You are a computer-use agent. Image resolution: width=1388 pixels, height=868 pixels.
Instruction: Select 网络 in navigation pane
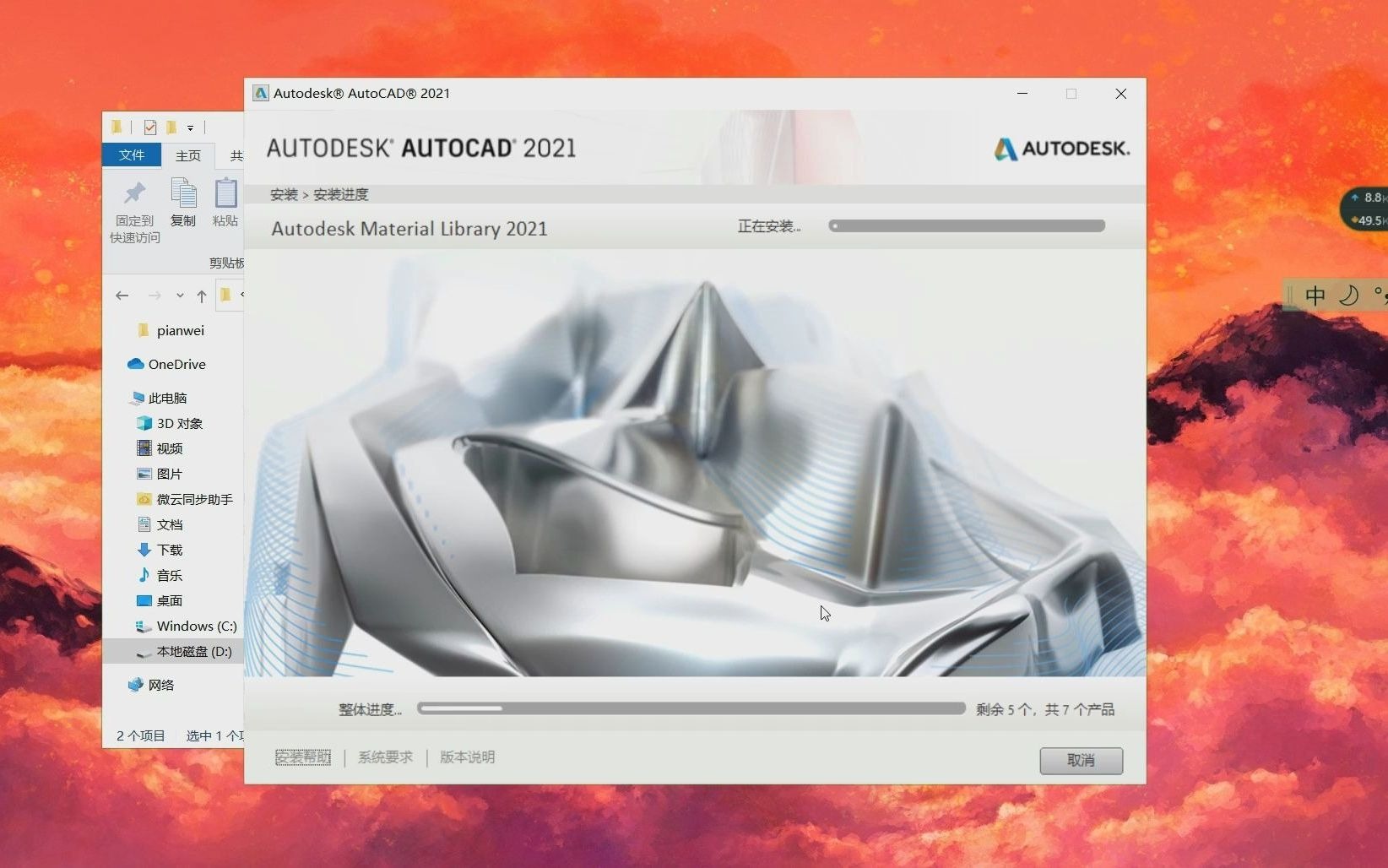(151, 685)
